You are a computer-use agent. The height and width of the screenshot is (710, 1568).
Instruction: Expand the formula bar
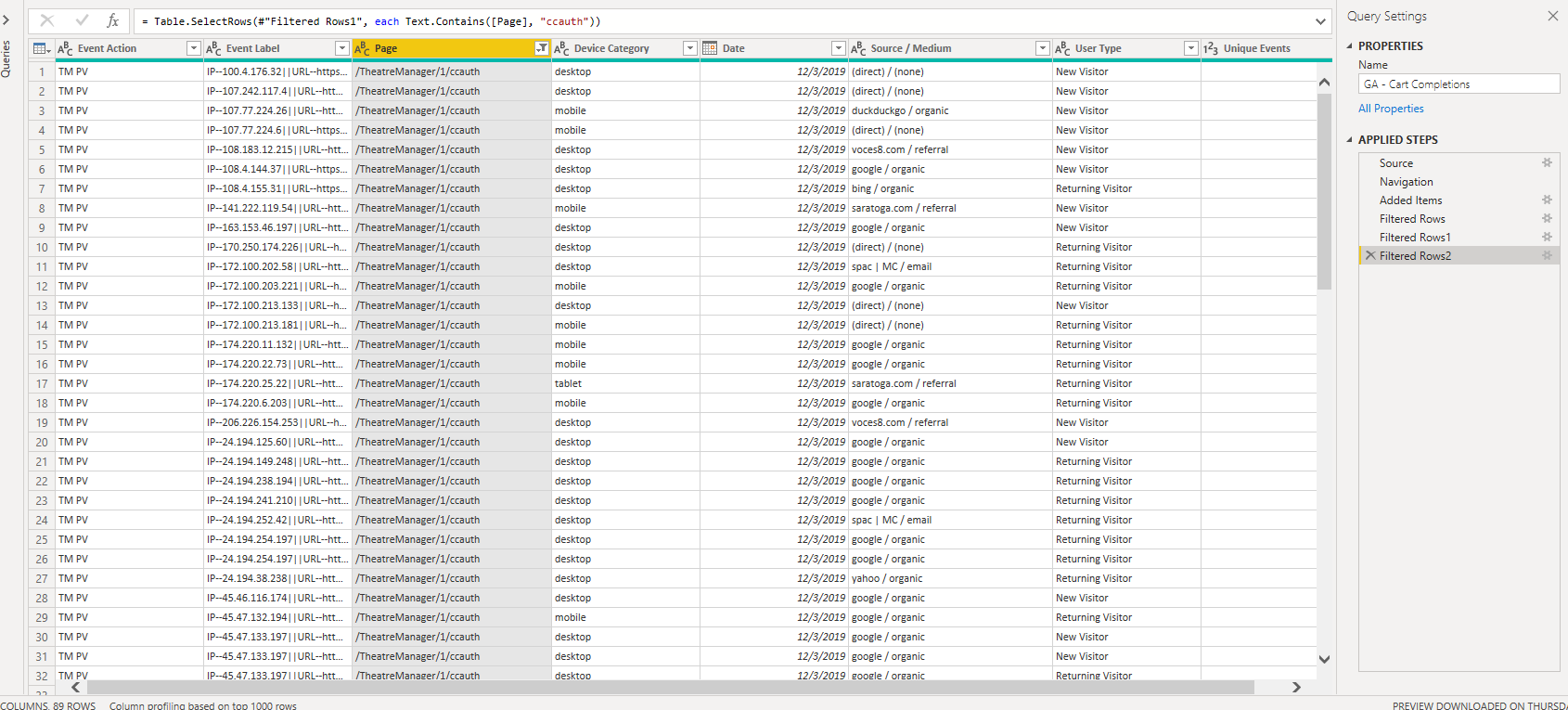1320,21
